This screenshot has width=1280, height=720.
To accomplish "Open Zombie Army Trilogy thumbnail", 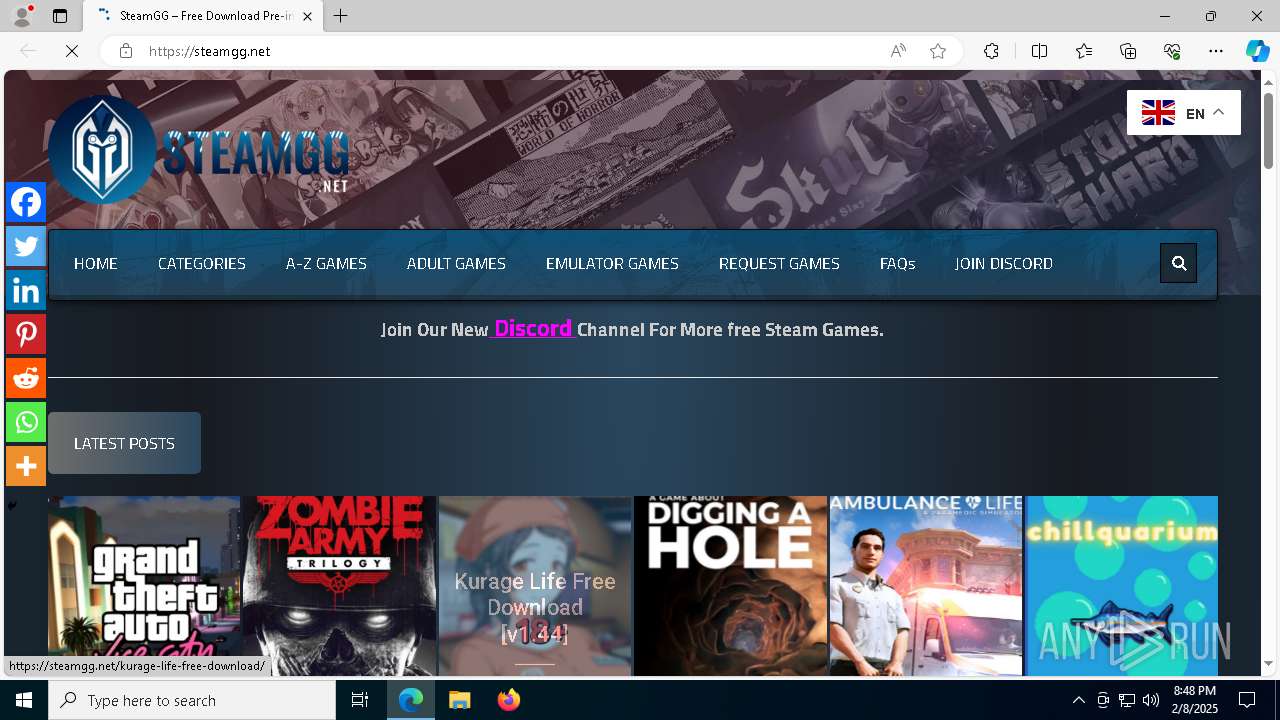I will coord(340,586).
